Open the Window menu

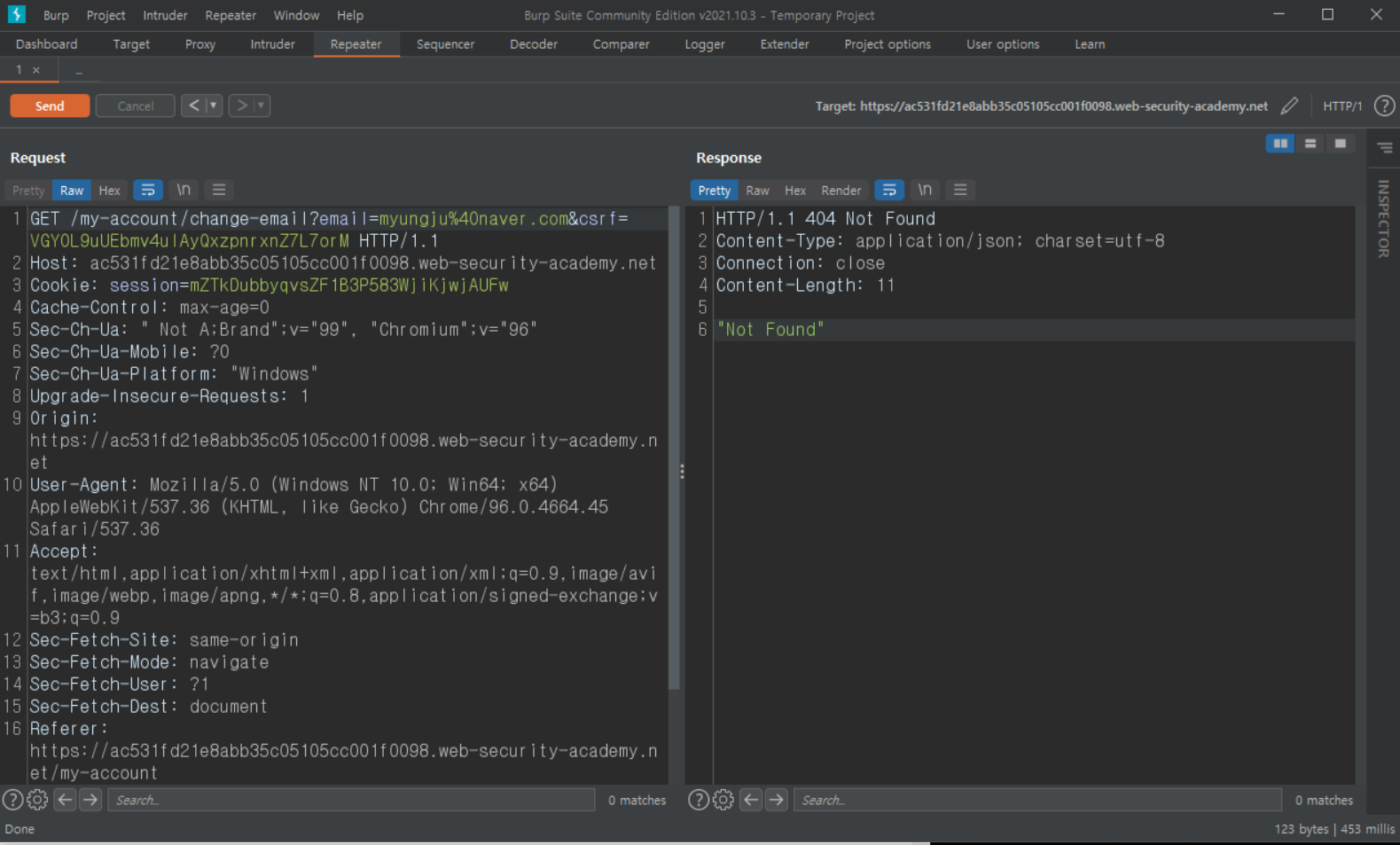coord(296,15)
